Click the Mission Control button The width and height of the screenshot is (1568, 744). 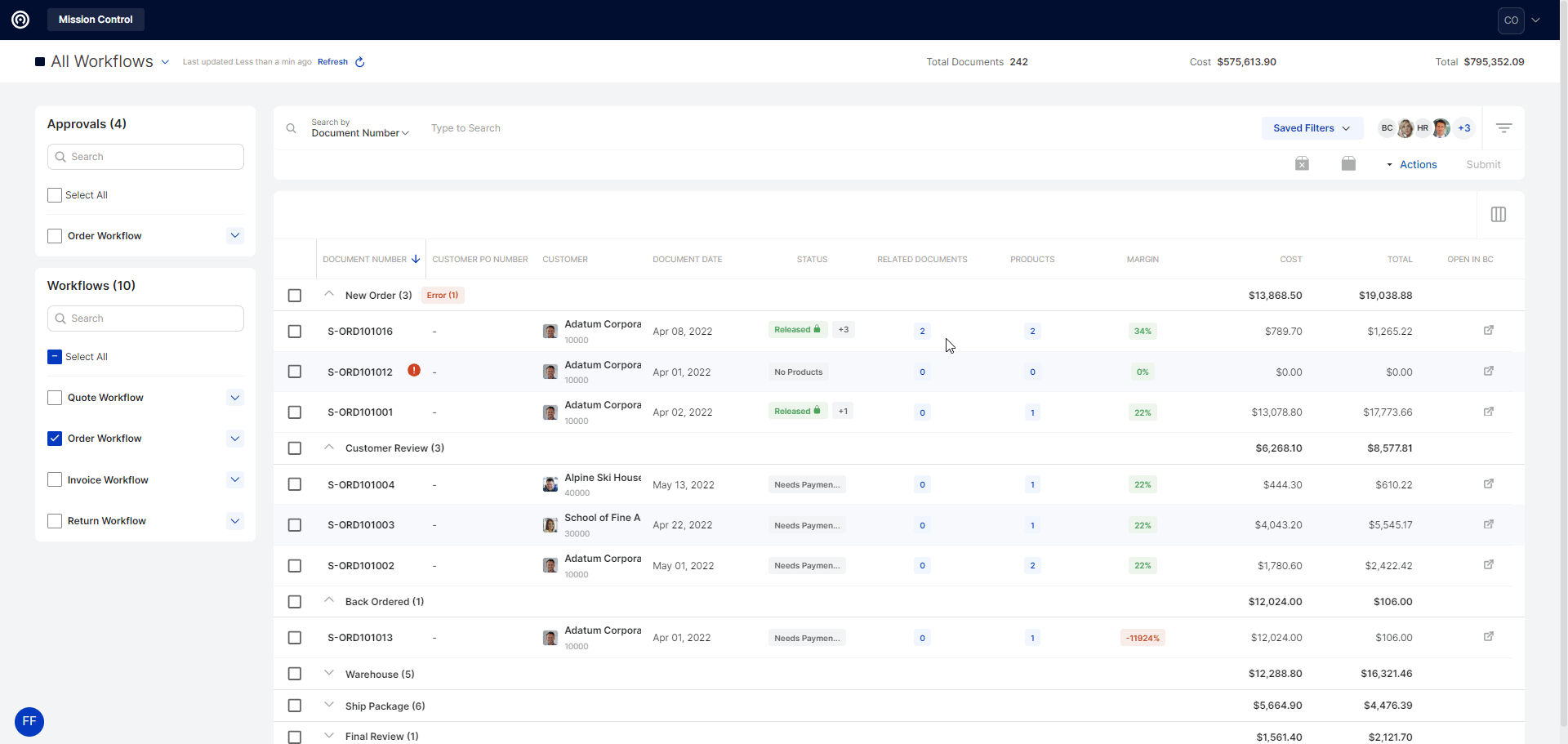96,20
